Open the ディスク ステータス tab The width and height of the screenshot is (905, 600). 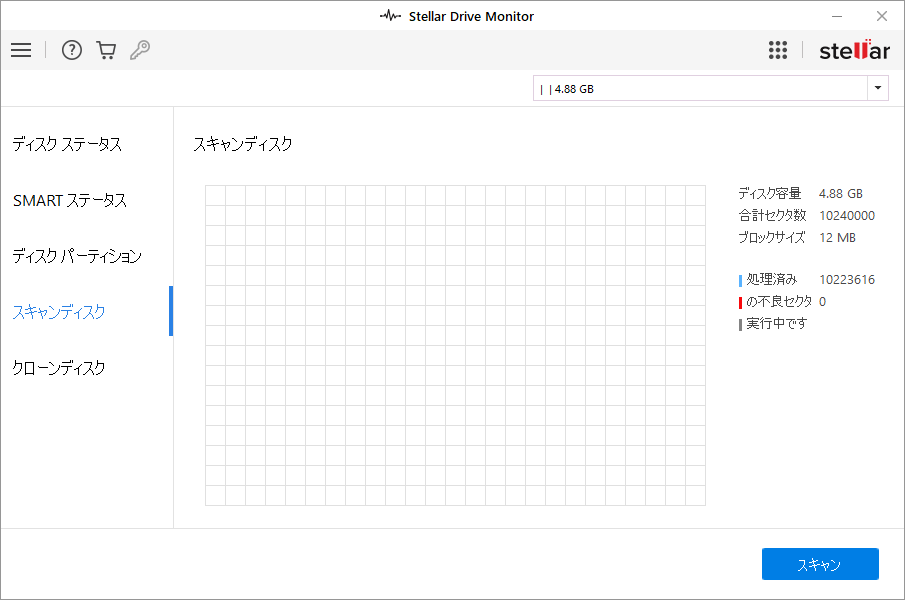67,144
